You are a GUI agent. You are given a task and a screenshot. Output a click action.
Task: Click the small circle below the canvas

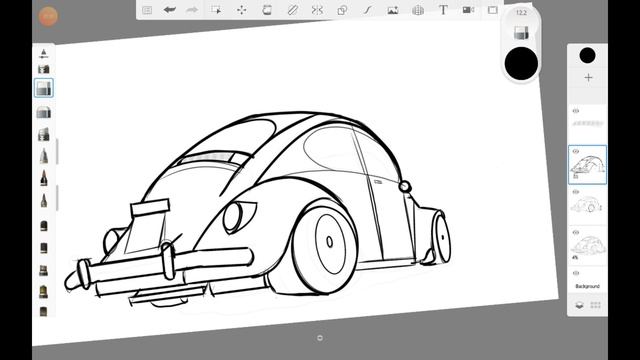(320, 338)
